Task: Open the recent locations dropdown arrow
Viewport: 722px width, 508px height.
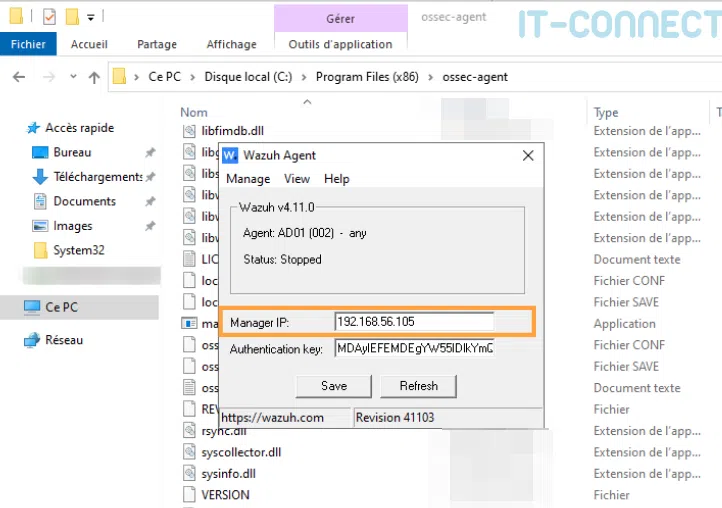Action: coord(73,76)
